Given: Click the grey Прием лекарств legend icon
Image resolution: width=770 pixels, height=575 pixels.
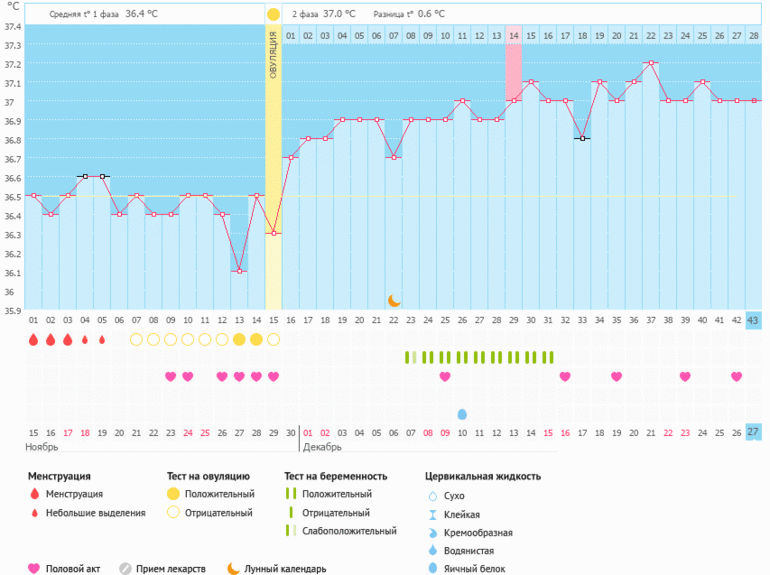Looking at the screenshot, I should [x=125, y=568].
